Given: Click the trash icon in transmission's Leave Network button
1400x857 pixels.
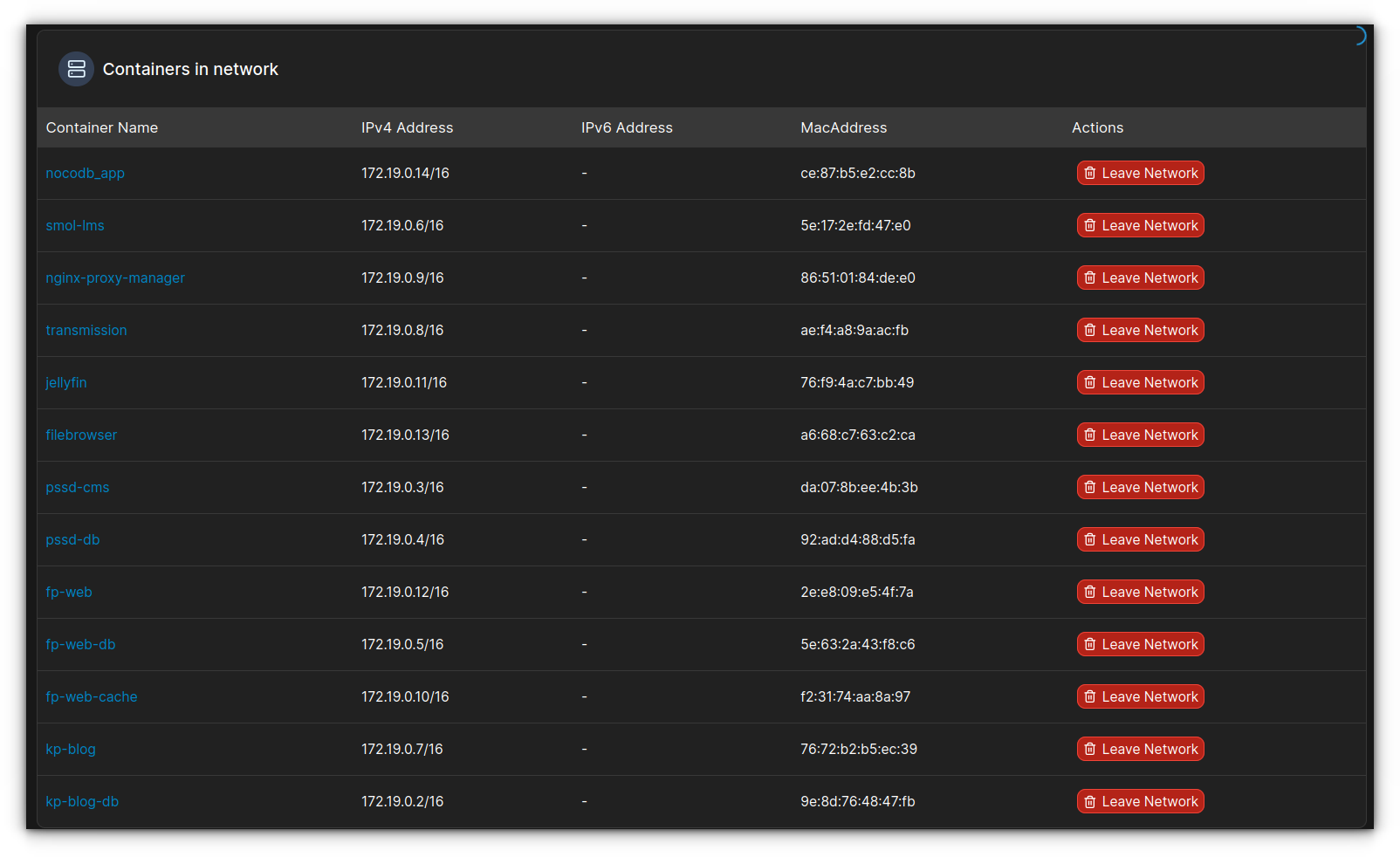Looking at the screenshot, I should [x=1090, y=330].
